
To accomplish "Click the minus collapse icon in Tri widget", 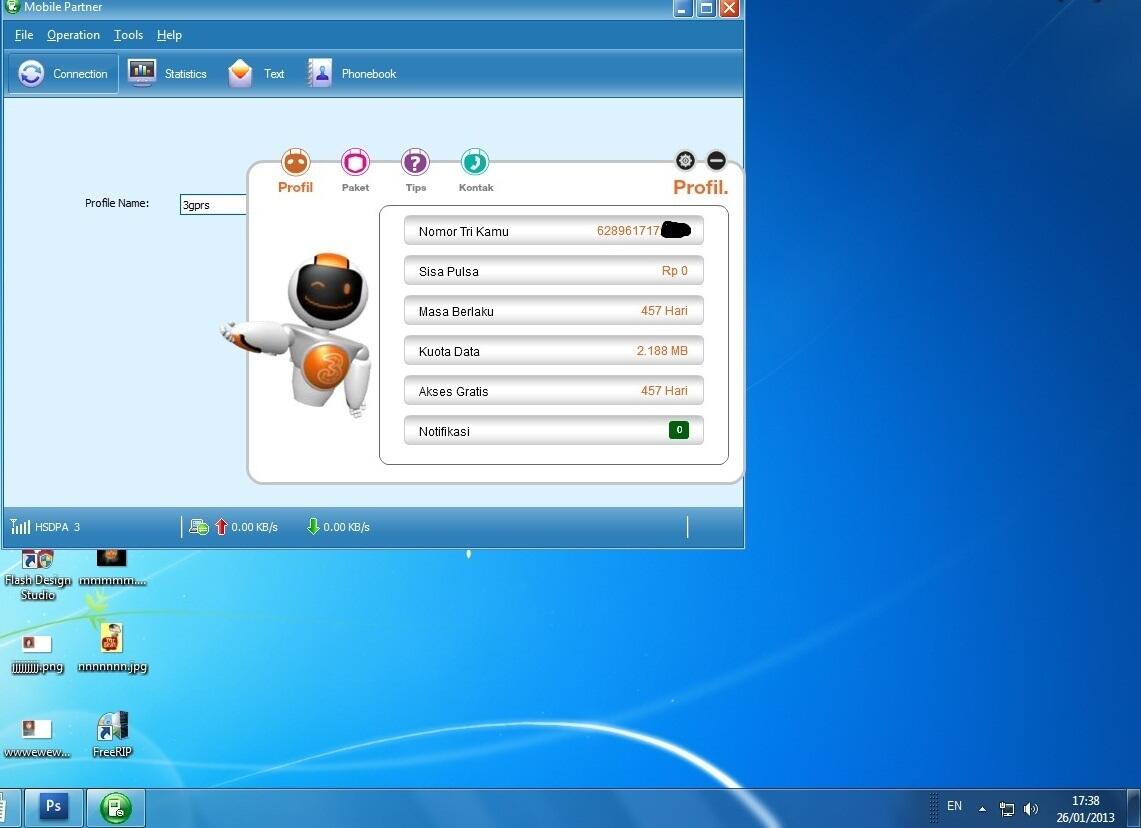I will 716,160.
